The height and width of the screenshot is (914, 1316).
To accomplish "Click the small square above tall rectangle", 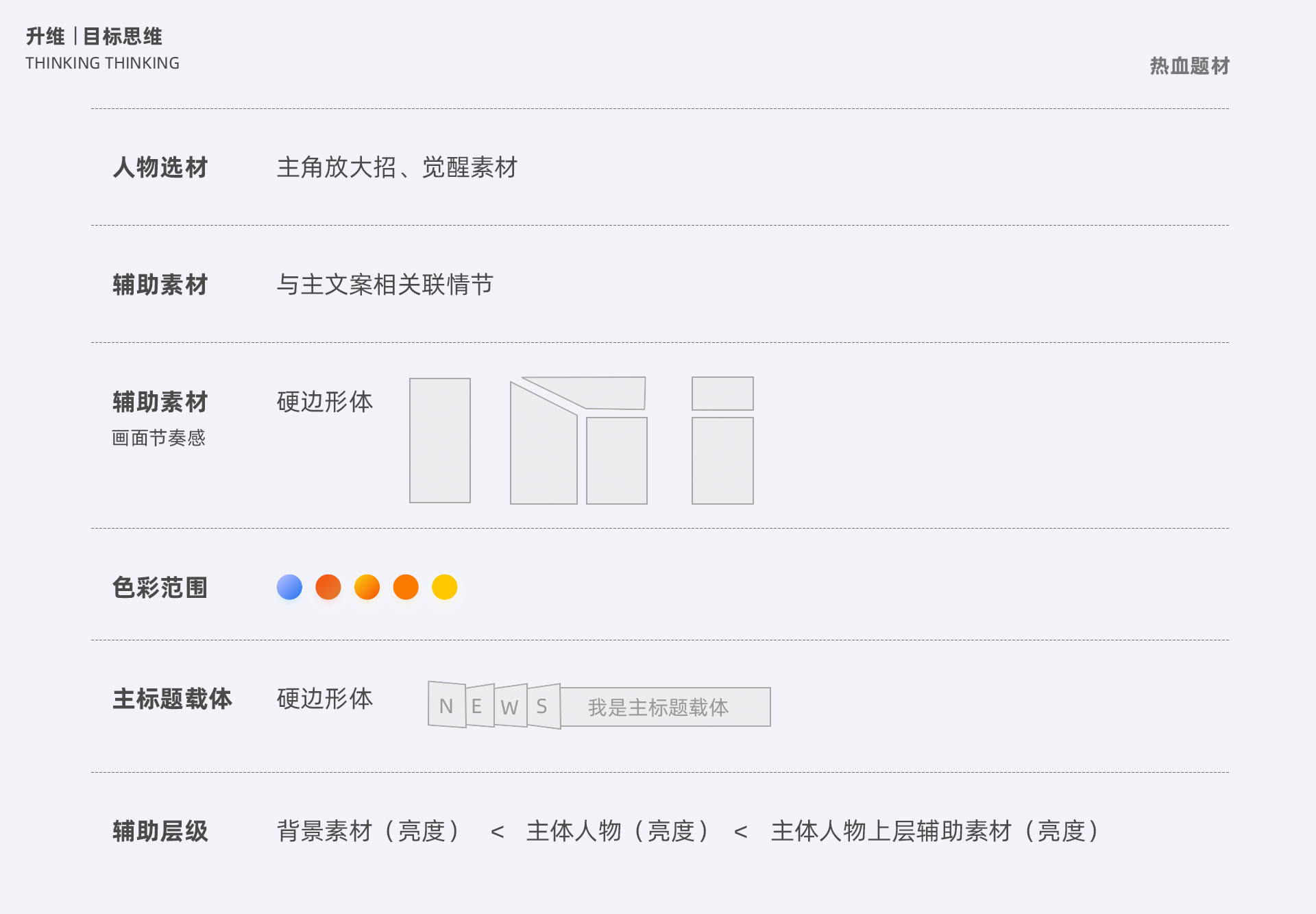I will point(722,394).
